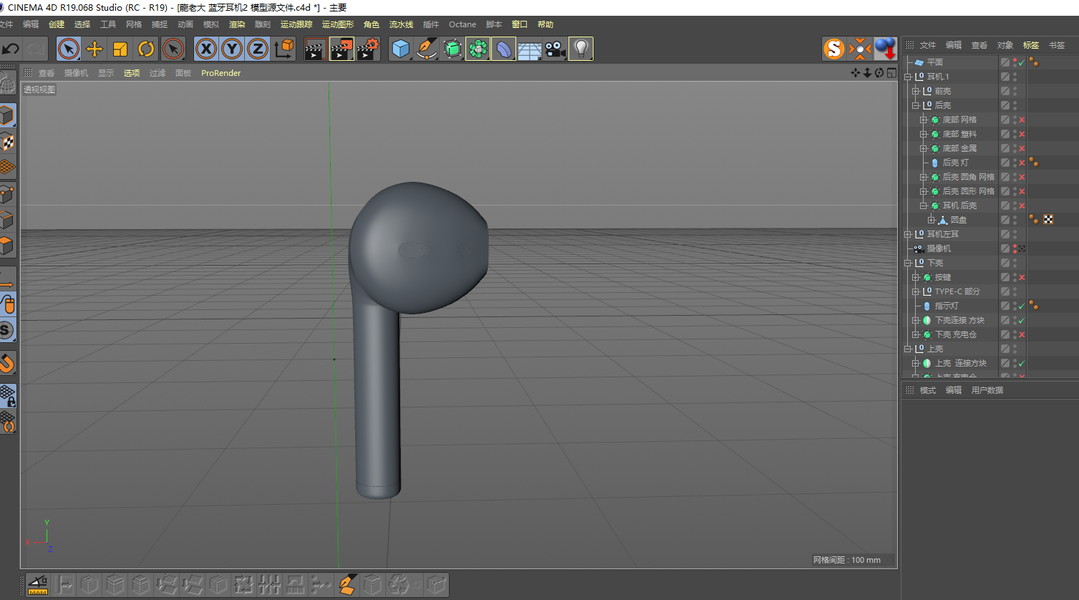Maximize viewport toggle icon top right
The height and width of the screenshot is (600, 1079).
coord(891,73)
